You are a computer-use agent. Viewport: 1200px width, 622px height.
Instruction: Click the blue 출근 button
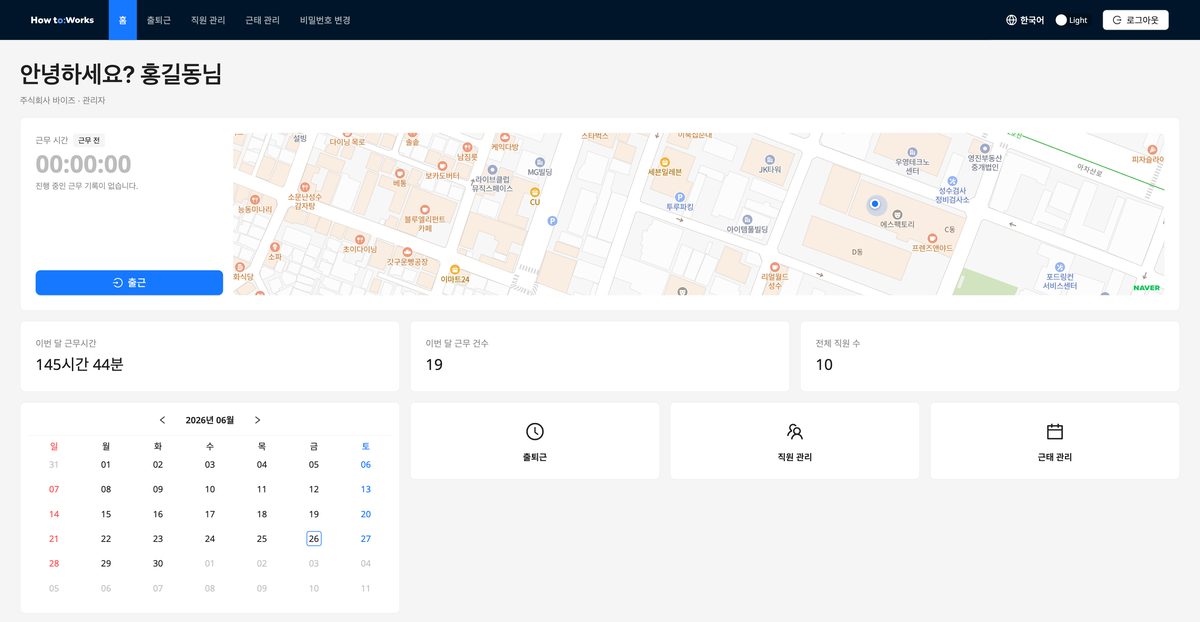pyautogui.click(x=129, y=283)
